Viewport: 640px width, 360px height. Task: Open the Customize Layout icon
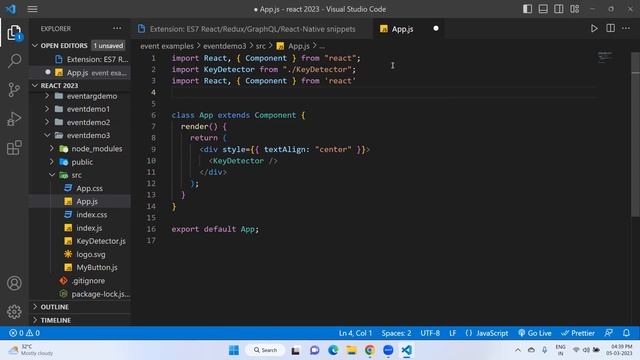coord(575,9)
